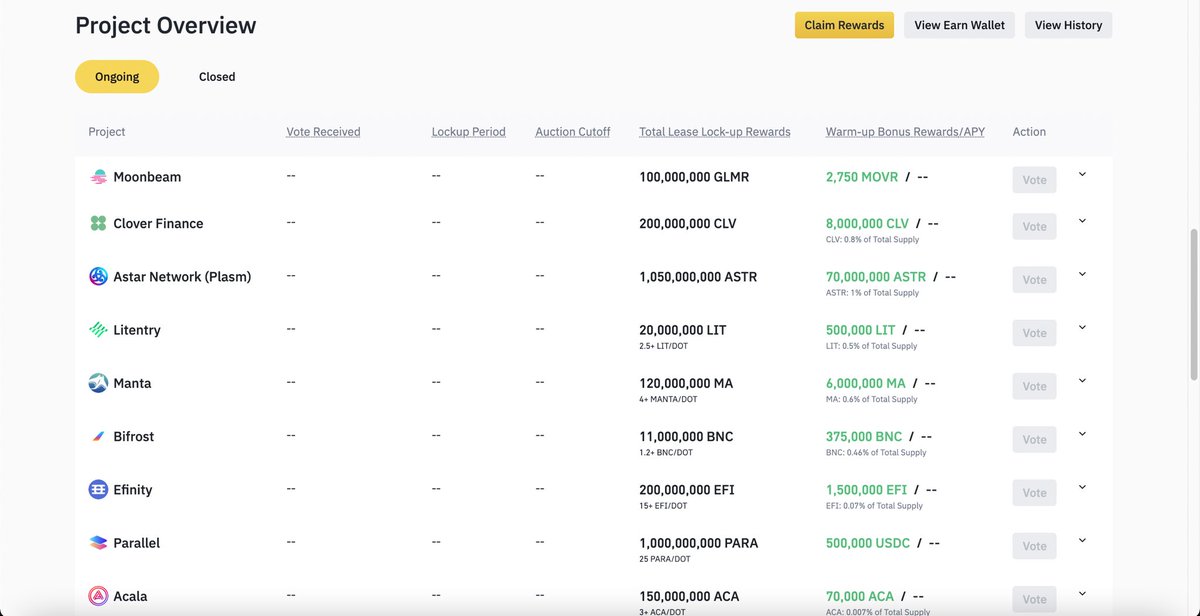
Task: Click the Manta project name
Action: 132,383
